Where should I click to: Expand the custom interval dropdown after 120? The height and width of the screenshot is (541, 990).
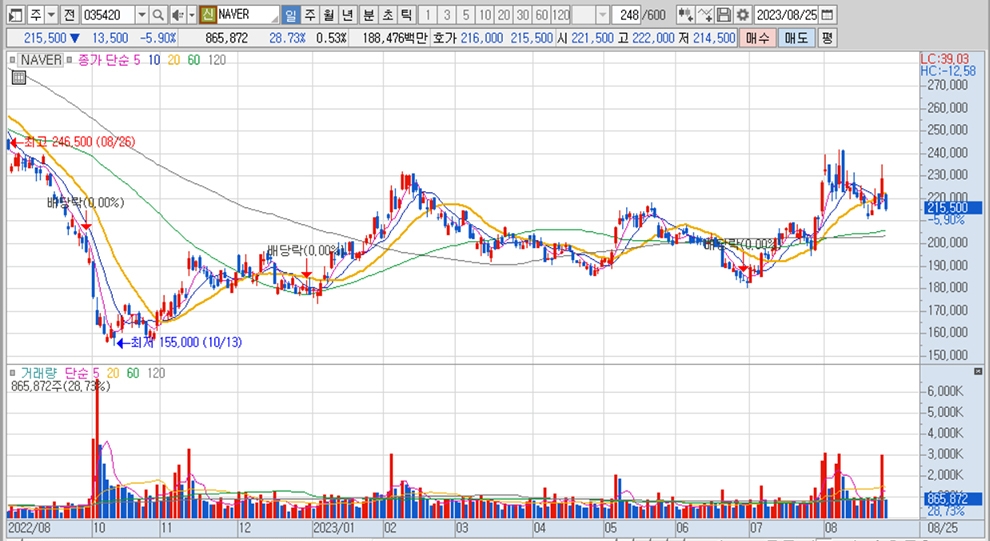pos(602,15)
